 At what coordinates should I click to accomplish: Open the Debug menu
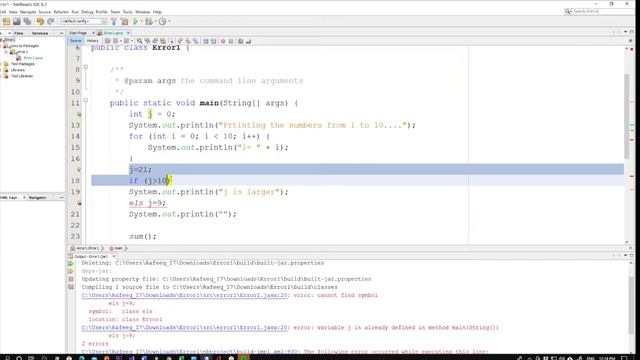[87, 12]
